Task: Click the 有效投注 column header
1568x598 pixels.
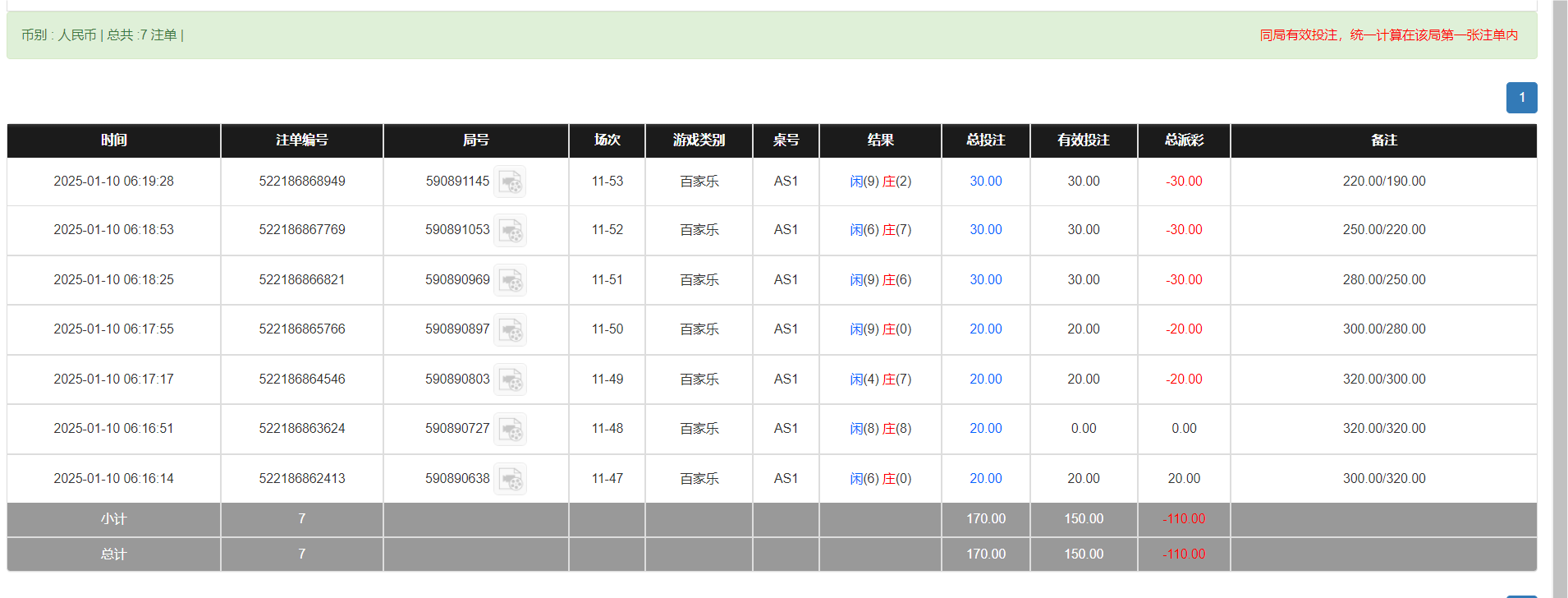Action: coord(1084,140)
